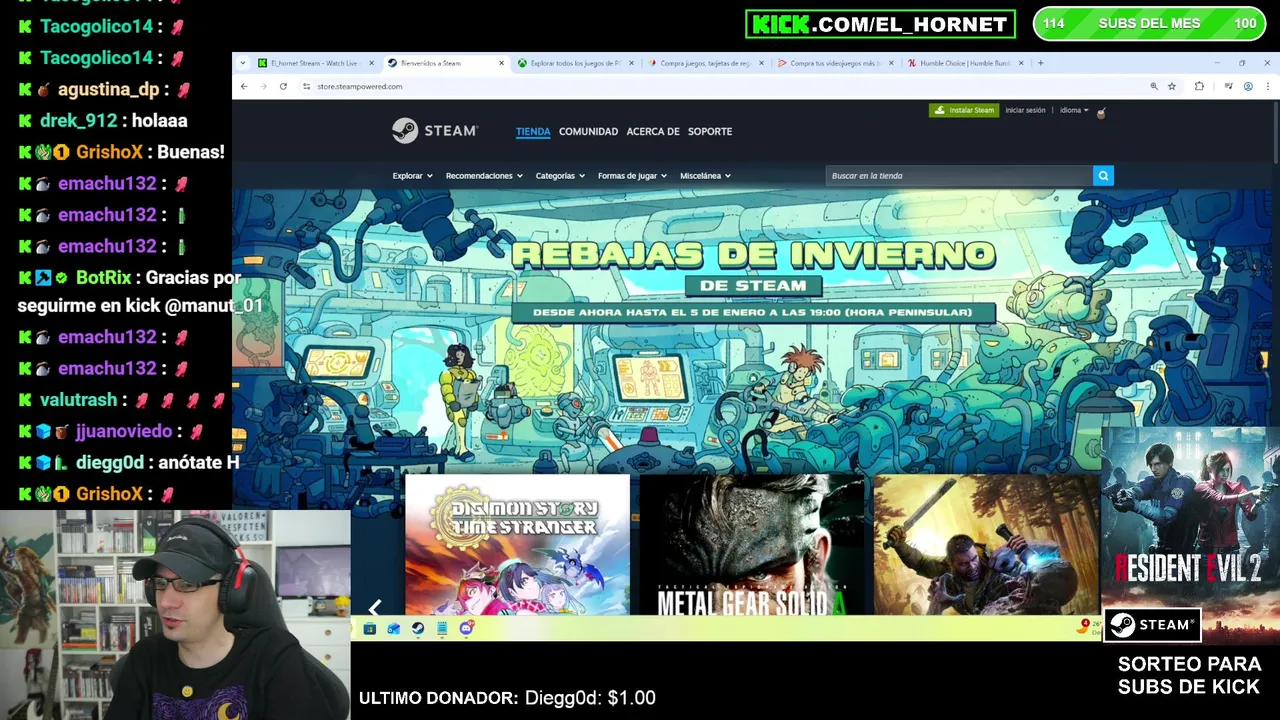The width and height of the screenshot is (1280, 720).
Task: Open the Metal Gear Solid Delta card
Action: 752,545
